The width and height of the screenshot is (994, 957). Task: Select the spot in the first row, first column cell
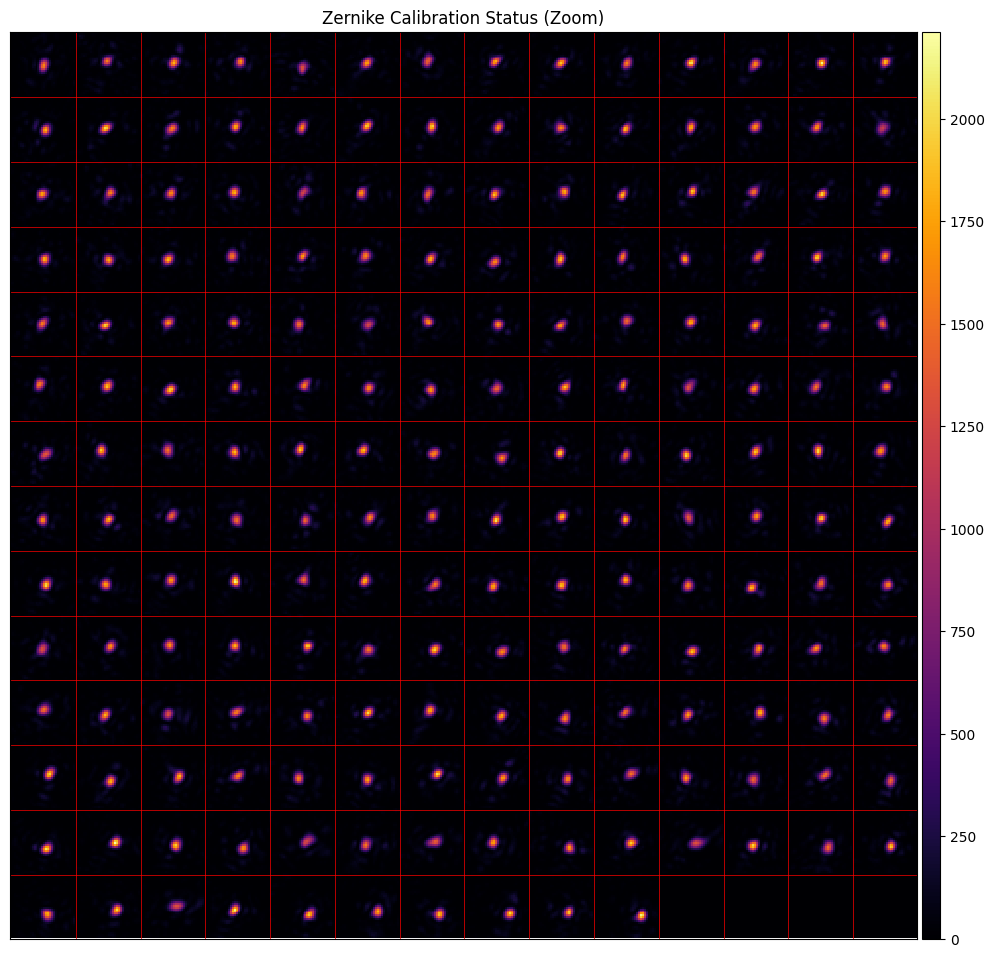pos(43,65)
